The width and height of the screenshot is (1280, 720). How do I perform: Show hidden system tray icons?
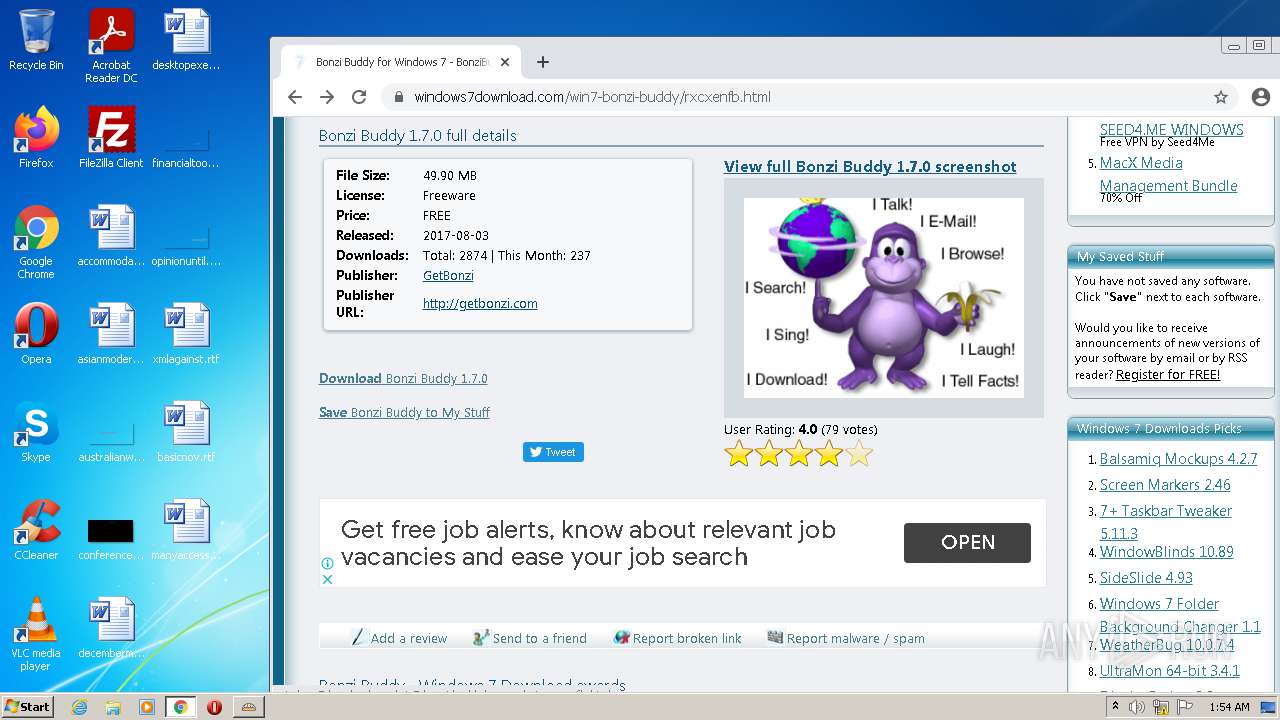1115,707
